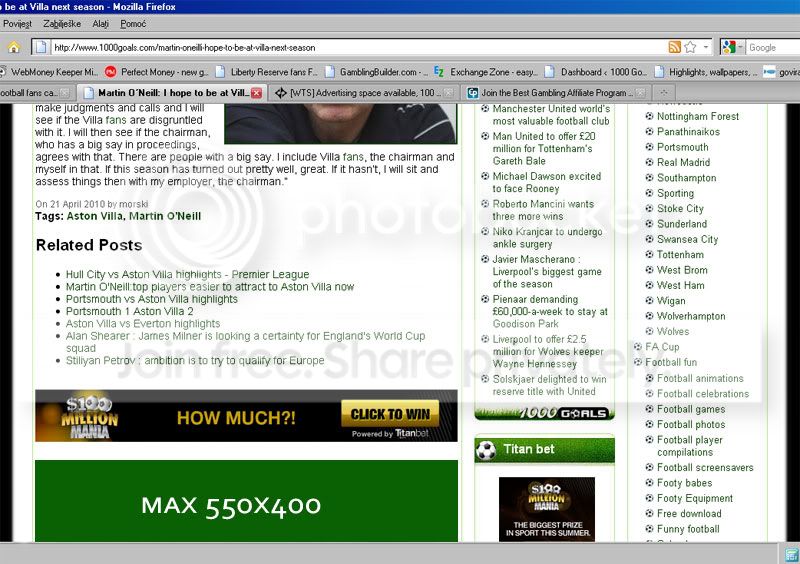Click the Martin O'Neill tag link
The height and width of the screenshot is (564, 800).
(x=165, y=216)
